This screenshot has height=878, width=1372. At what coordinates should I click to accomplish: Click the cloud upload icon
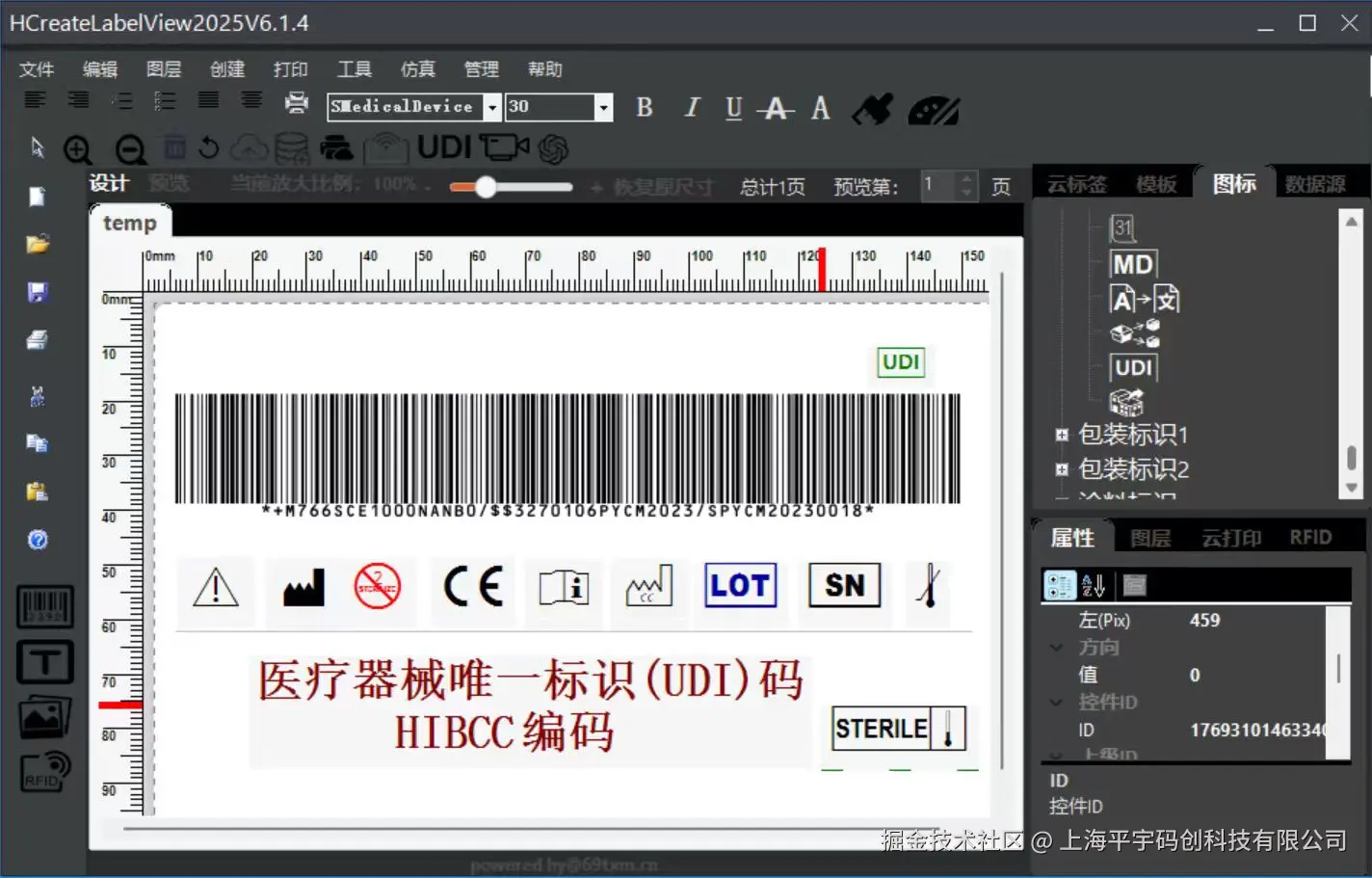[x=250, y=147]
